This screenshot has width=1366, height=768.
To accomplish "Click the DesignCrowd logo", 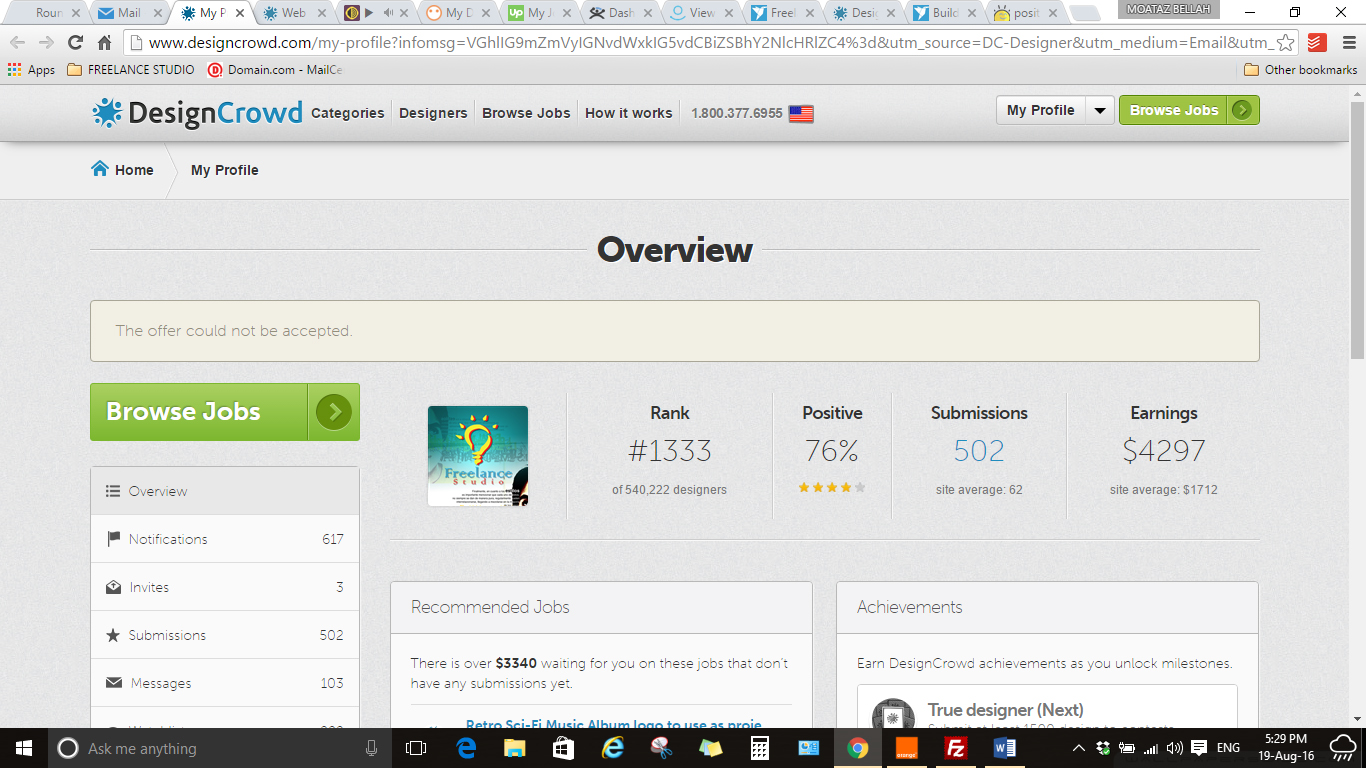I will click(197, 113).
